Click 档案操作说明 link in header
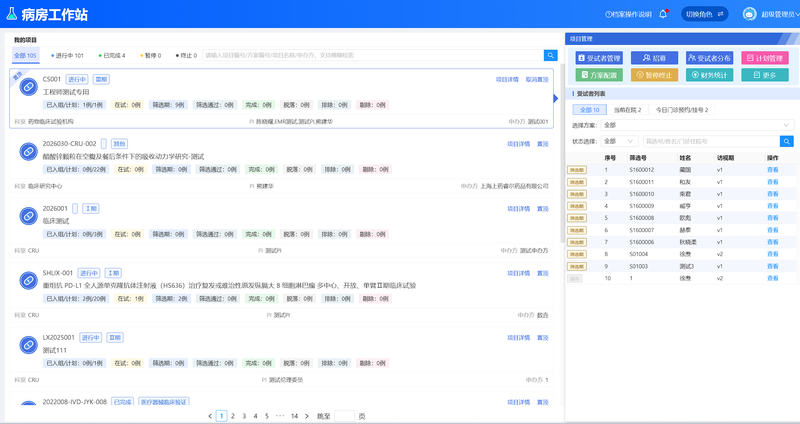Viewport: 800px width, 424px height. pos(632,14)
